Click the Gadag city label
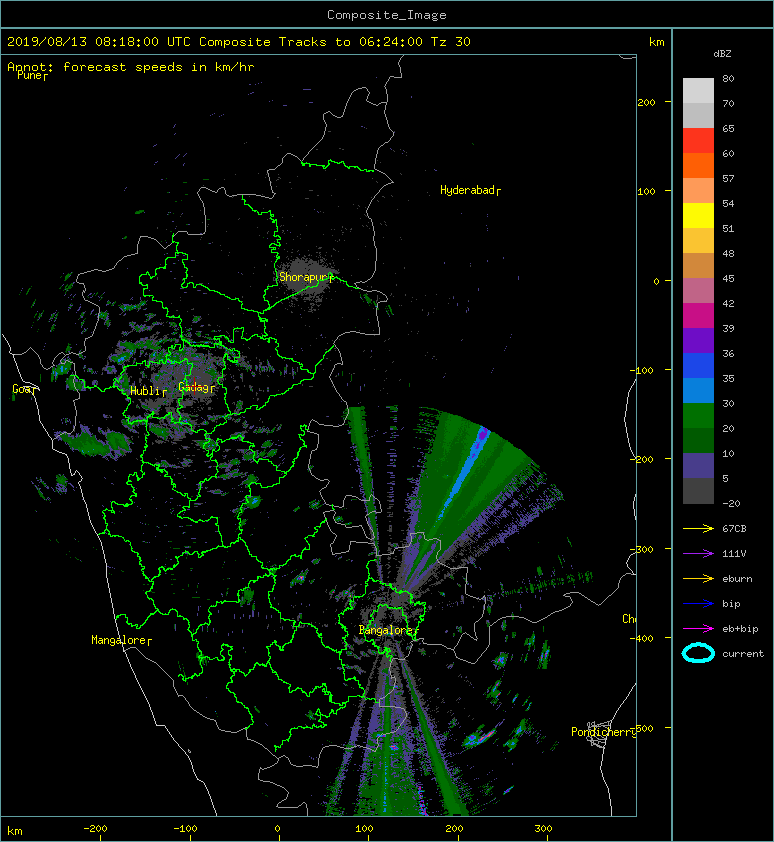Viewport: 774px width, 842px height. click(196, 387)
